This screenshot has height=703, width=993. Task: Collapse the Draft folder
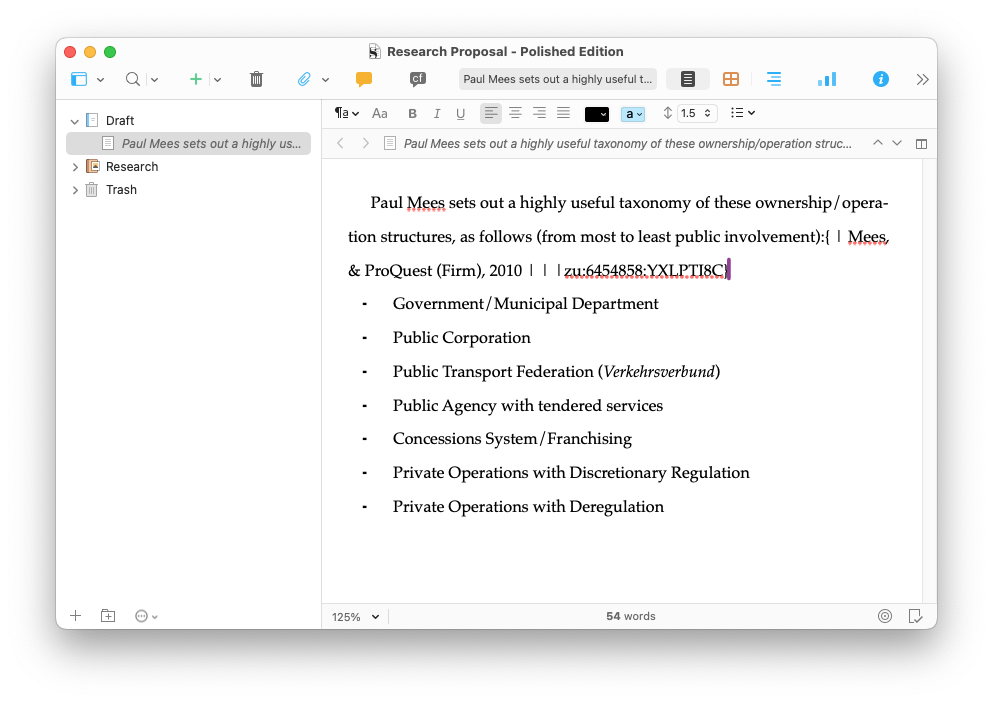(75, 121)
